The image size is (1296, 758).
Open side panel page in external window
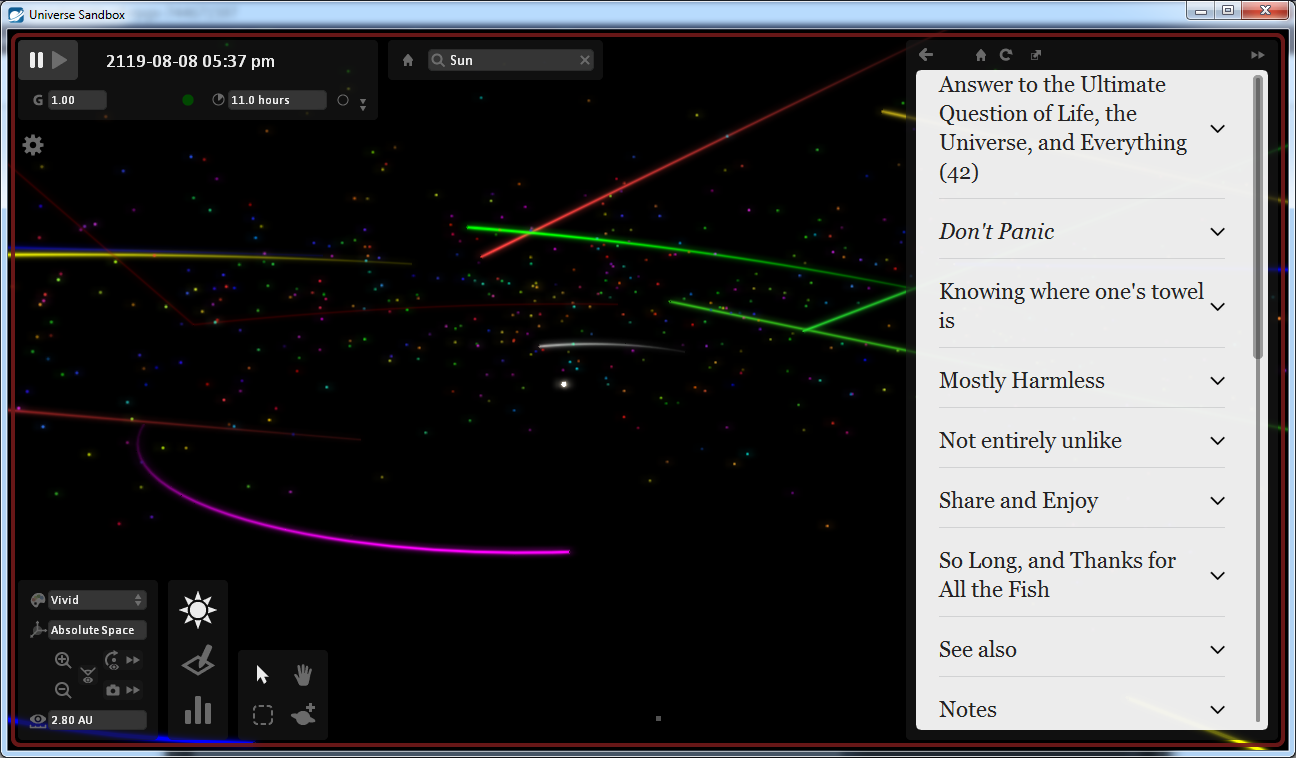[1036, 55]
